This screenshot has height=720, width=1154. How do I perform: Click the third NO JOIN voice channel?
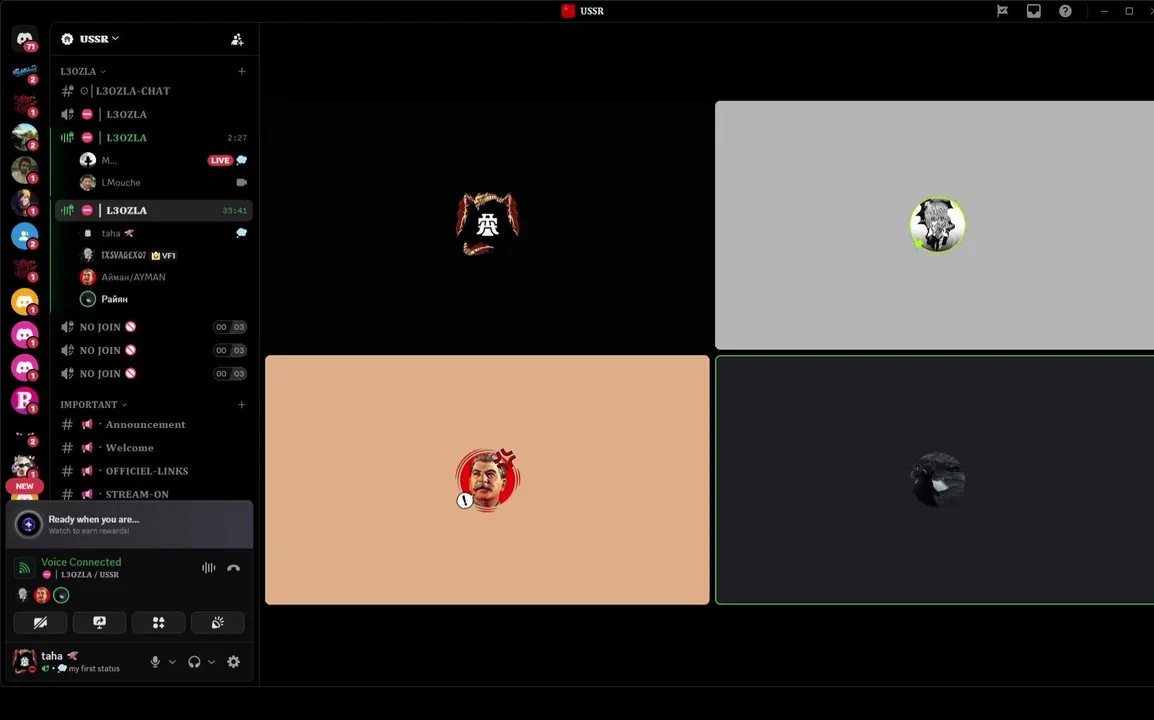(x=154, y=374)
